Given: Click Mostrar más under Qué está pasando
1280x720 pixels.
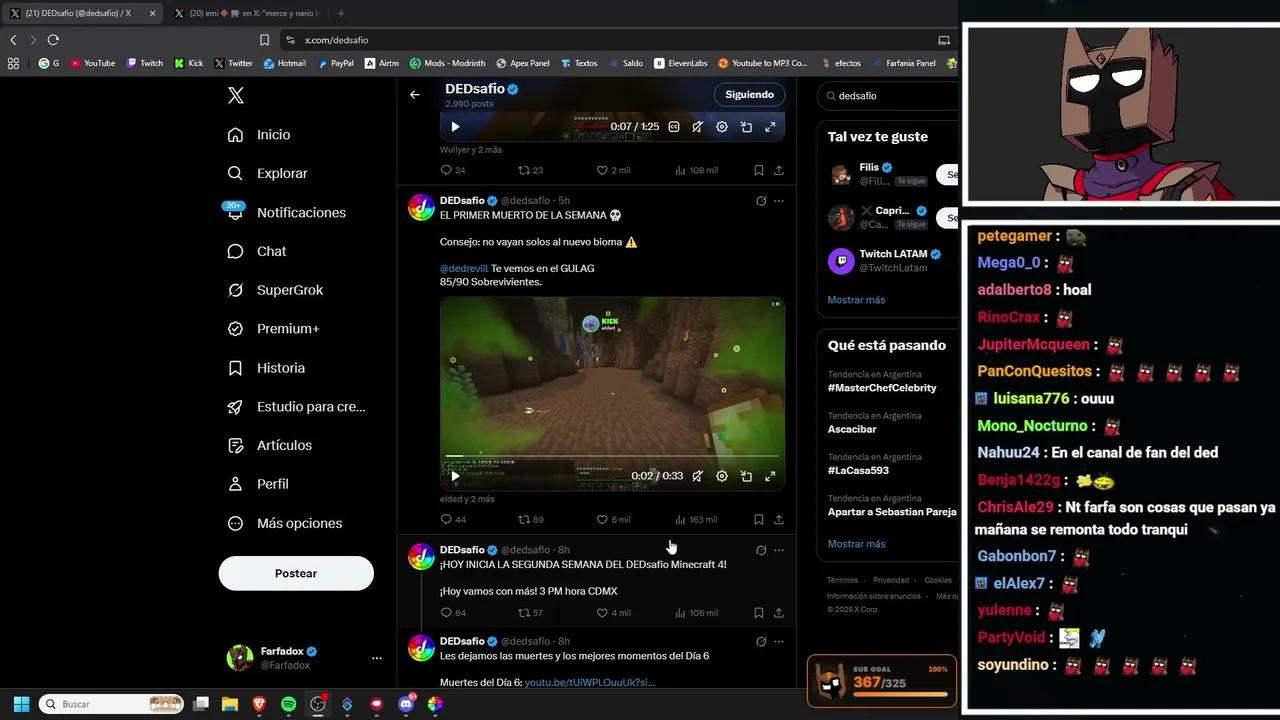Looking at the screenshot, I should point(856,544).
